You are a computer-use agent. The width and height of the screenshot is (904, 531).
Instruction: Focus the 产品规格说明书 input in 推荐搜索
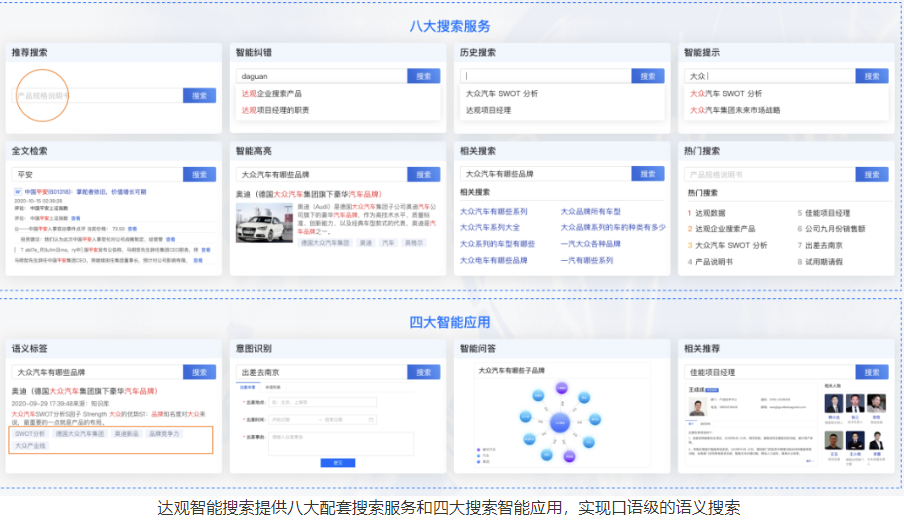(97, 96)
